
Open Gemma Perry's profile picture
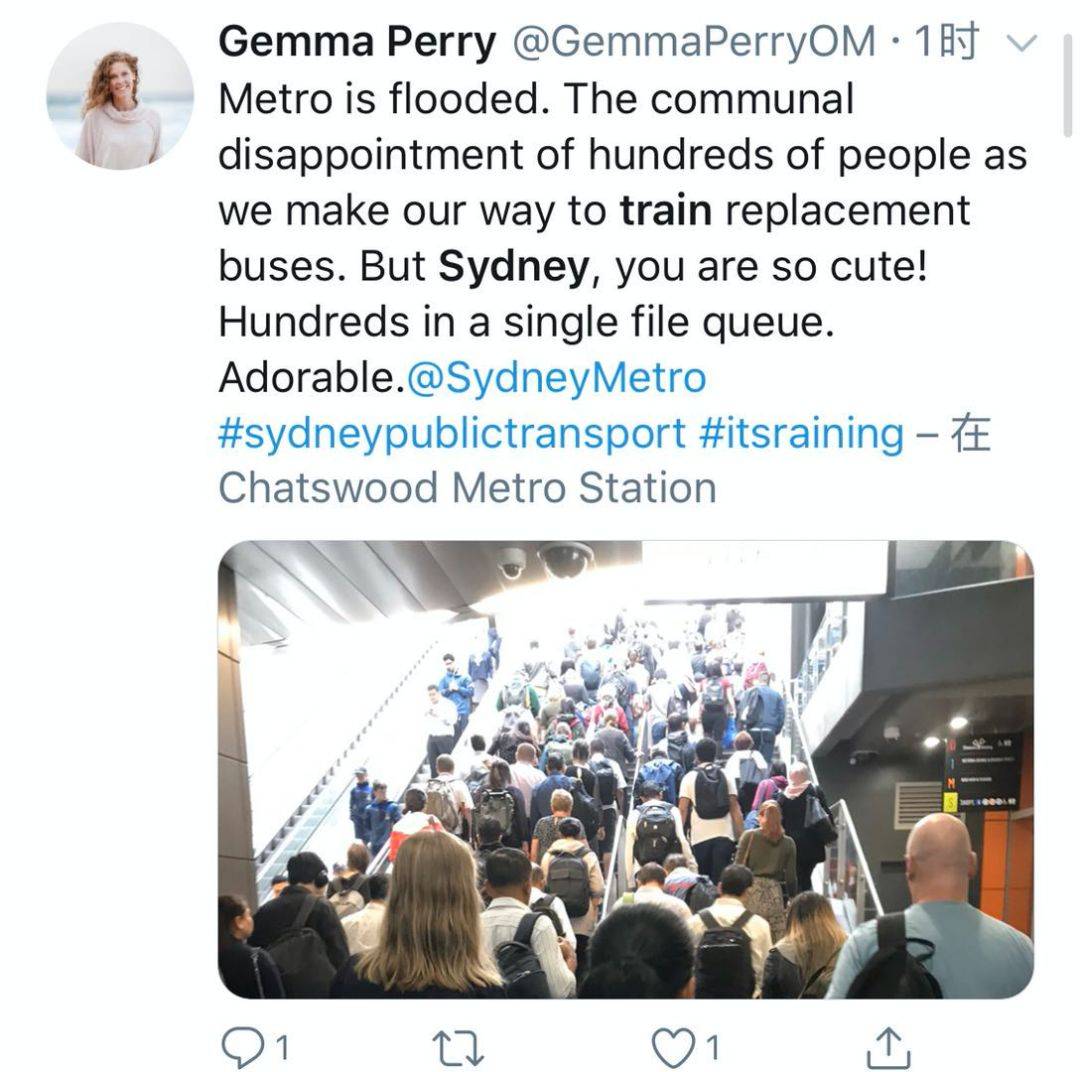click(x=120, y=96)
